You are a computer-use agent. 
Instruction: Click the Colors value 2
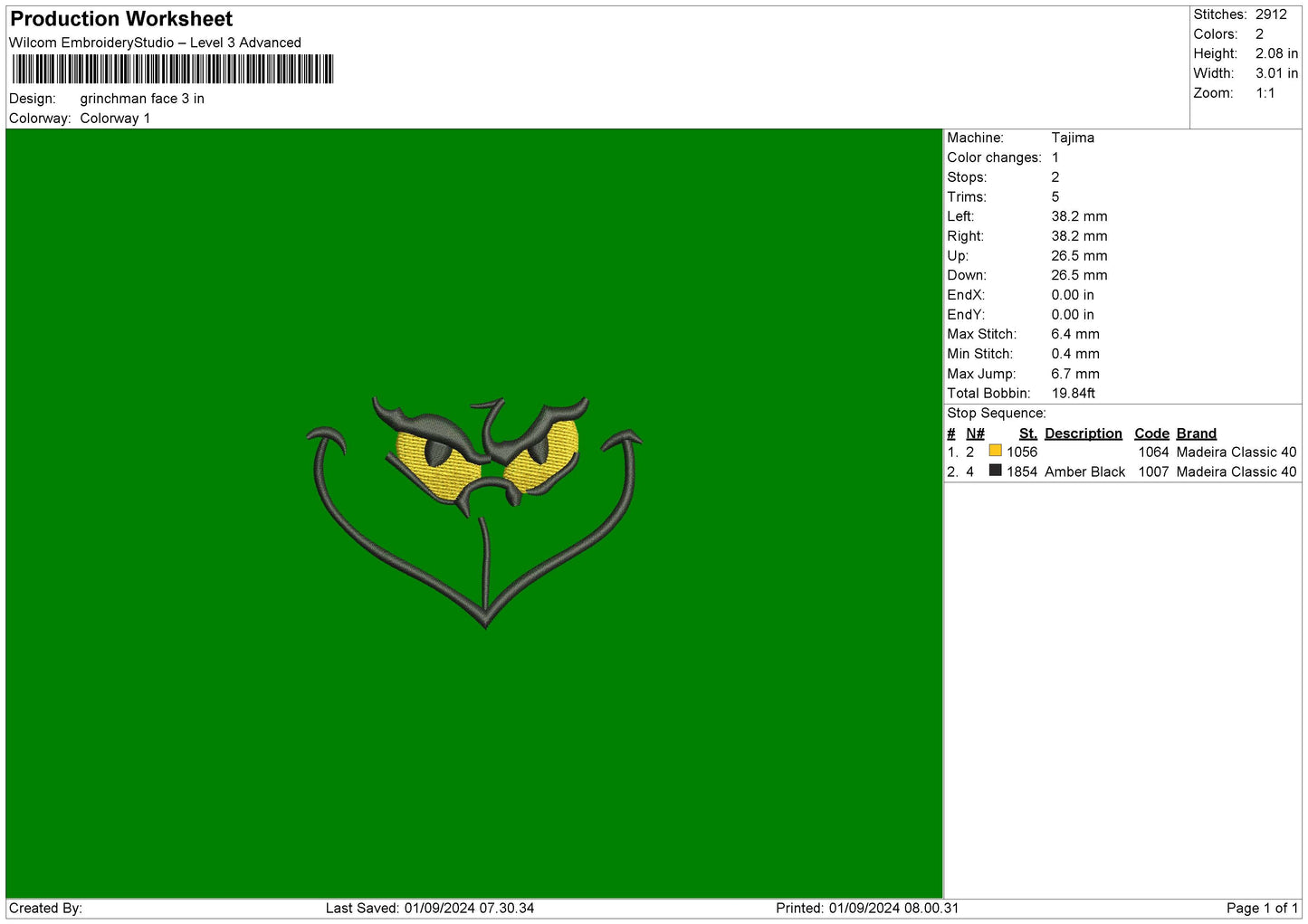coord(1259,34)
